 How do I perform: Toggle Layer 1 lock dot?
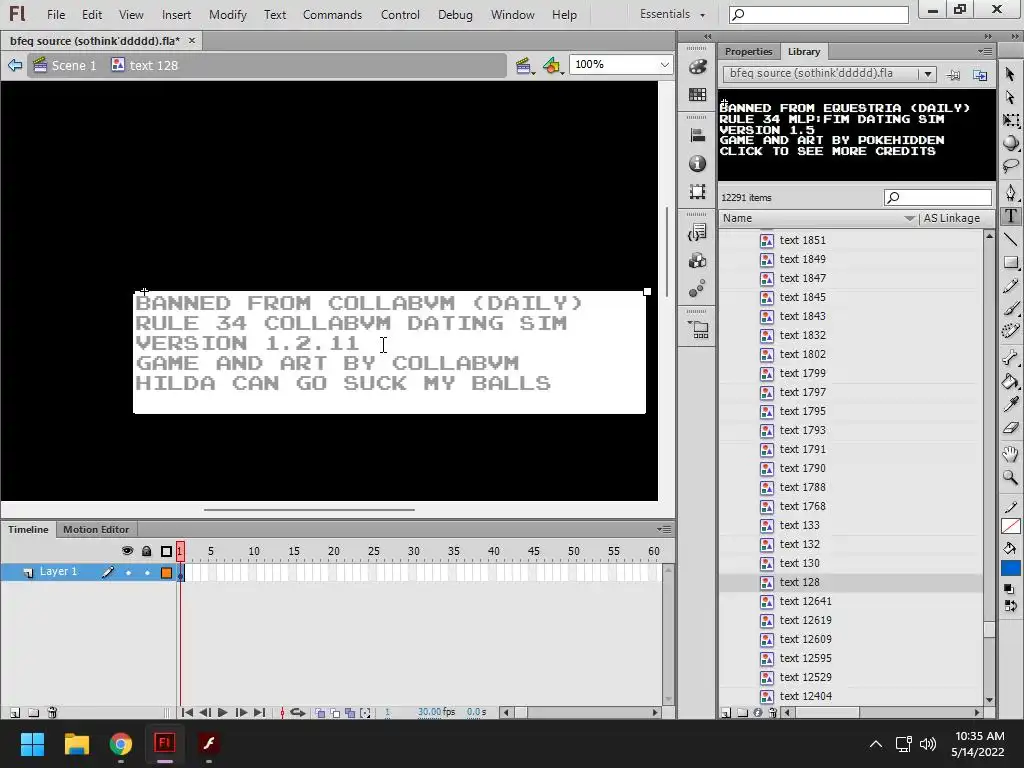pyautogui.click(x=147, y=573)
